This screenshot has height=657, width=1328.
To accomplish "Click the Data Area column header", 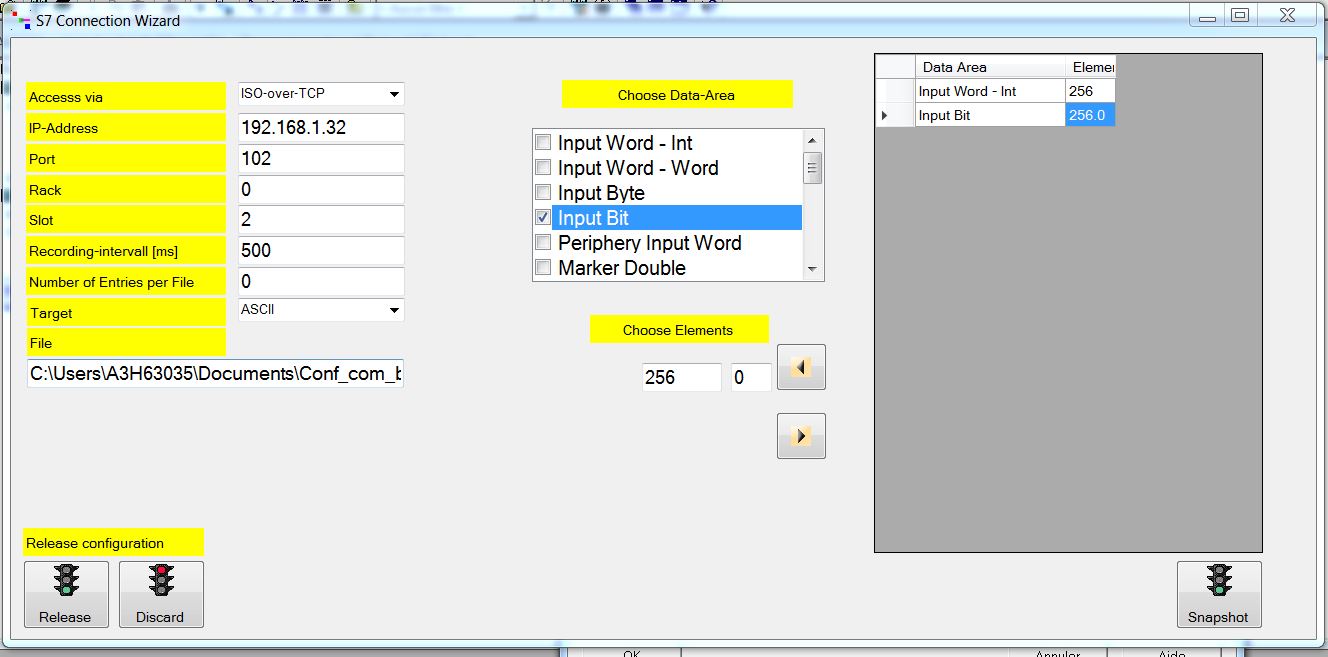I will tap(990, 67).
